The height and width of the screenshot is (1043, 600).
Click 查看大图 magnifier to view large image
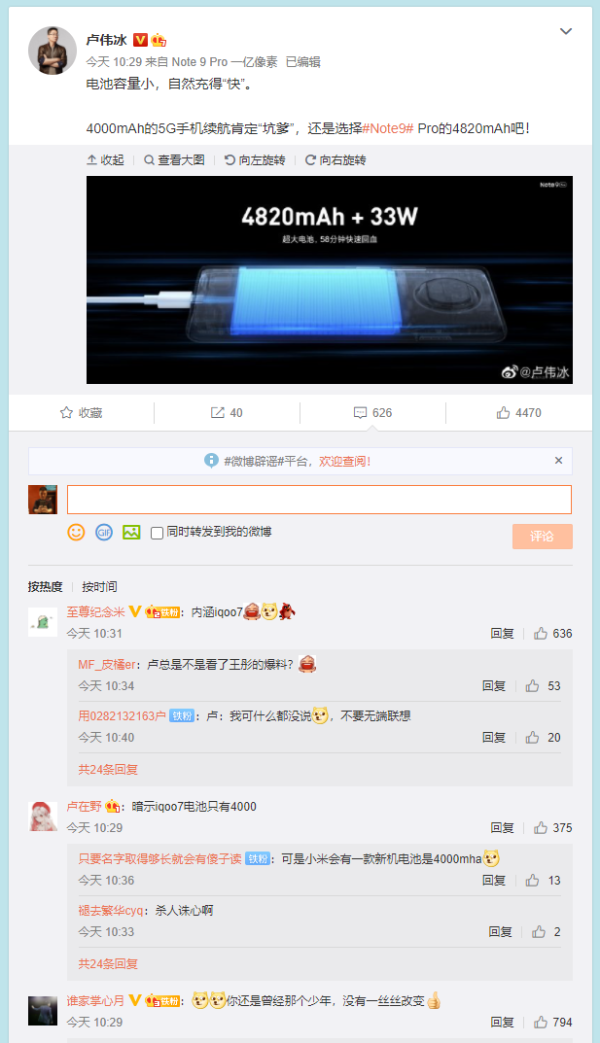click(x=174, y=160)
